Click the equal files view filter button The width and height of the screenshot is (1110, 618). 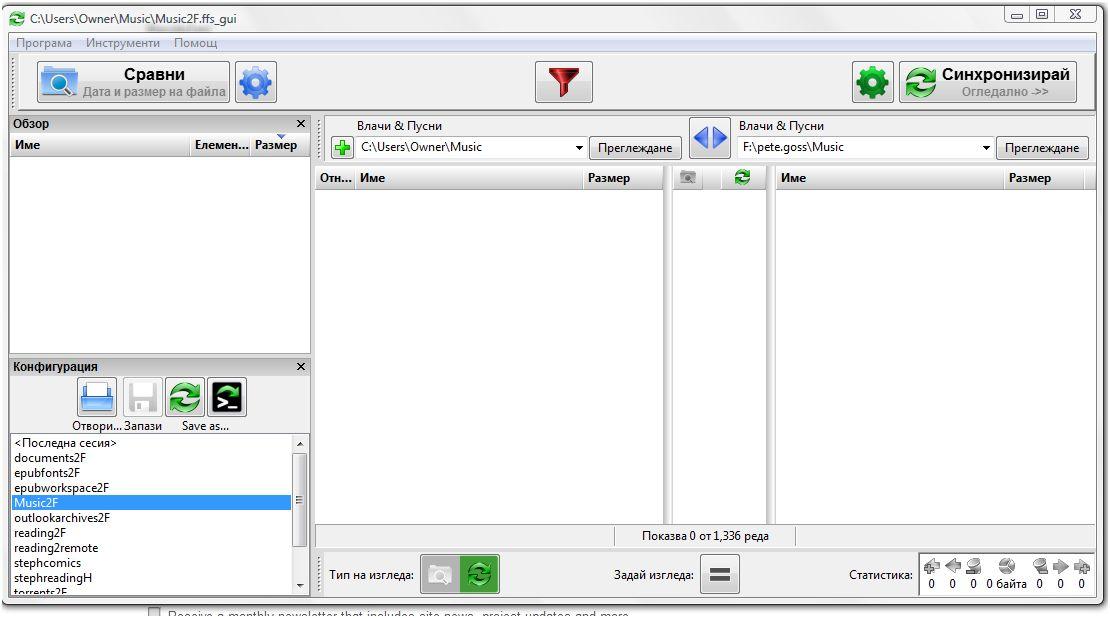pos(720,574)
